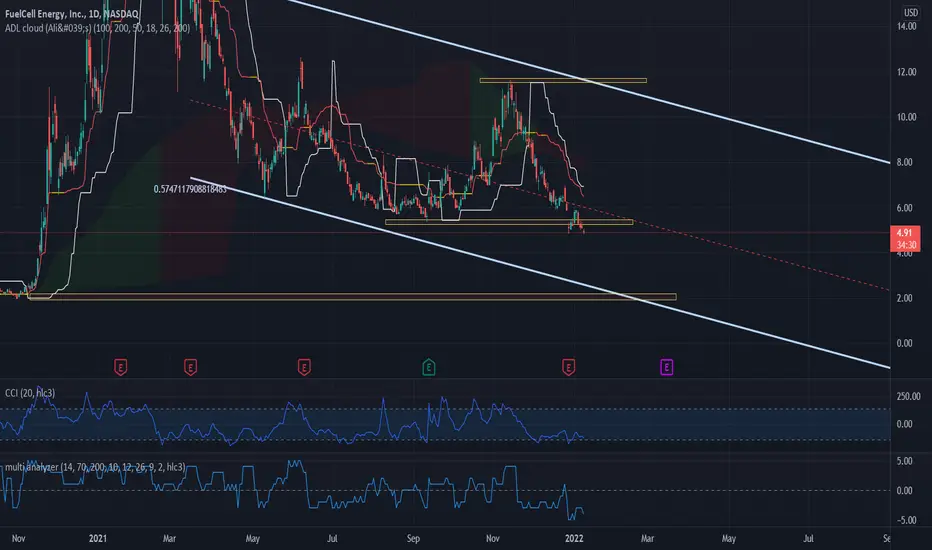Viewport: 932px width, 550px height.
Task: Select the multi analyzer indicator label
Action: [x=95, y=467]
